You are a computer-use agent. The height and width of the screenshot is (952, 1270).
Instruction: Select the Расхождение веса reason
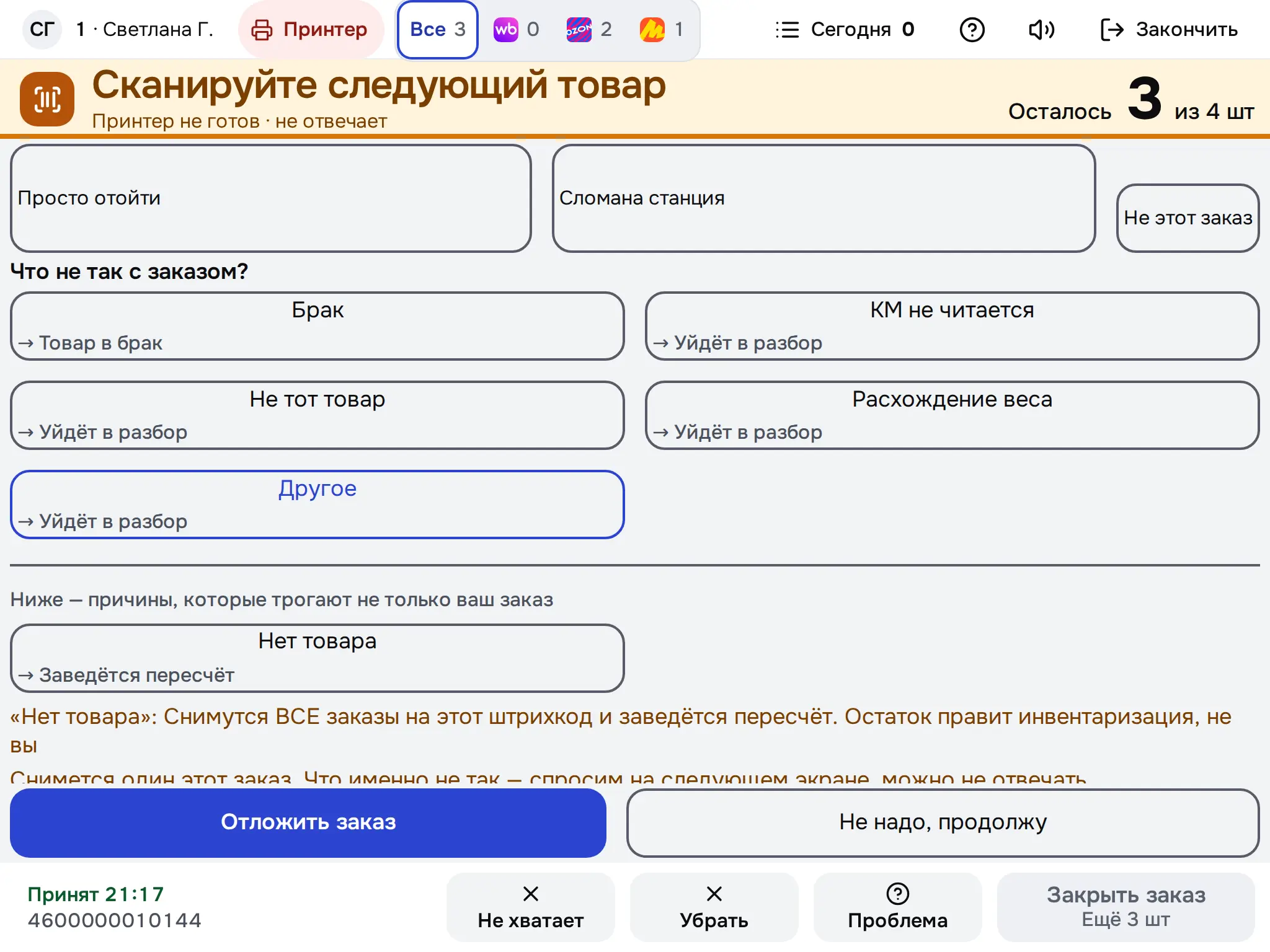coord(952,415)
